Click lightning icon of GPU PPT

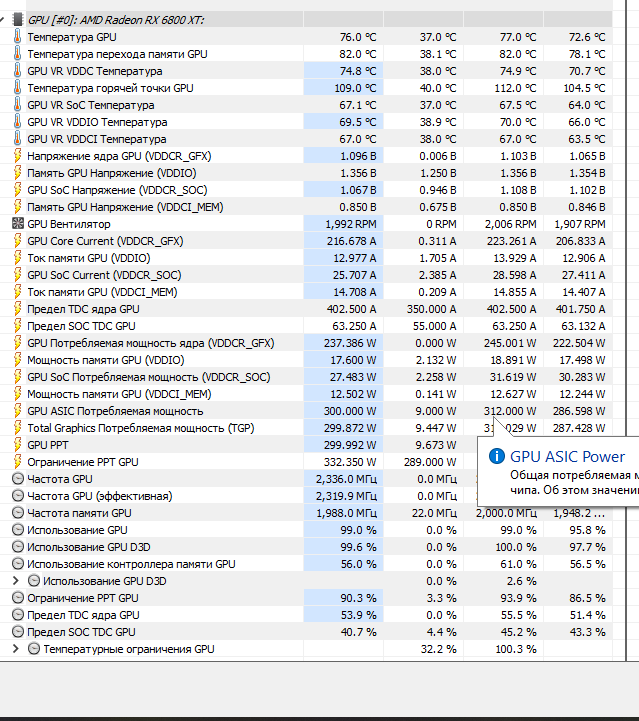17,445
